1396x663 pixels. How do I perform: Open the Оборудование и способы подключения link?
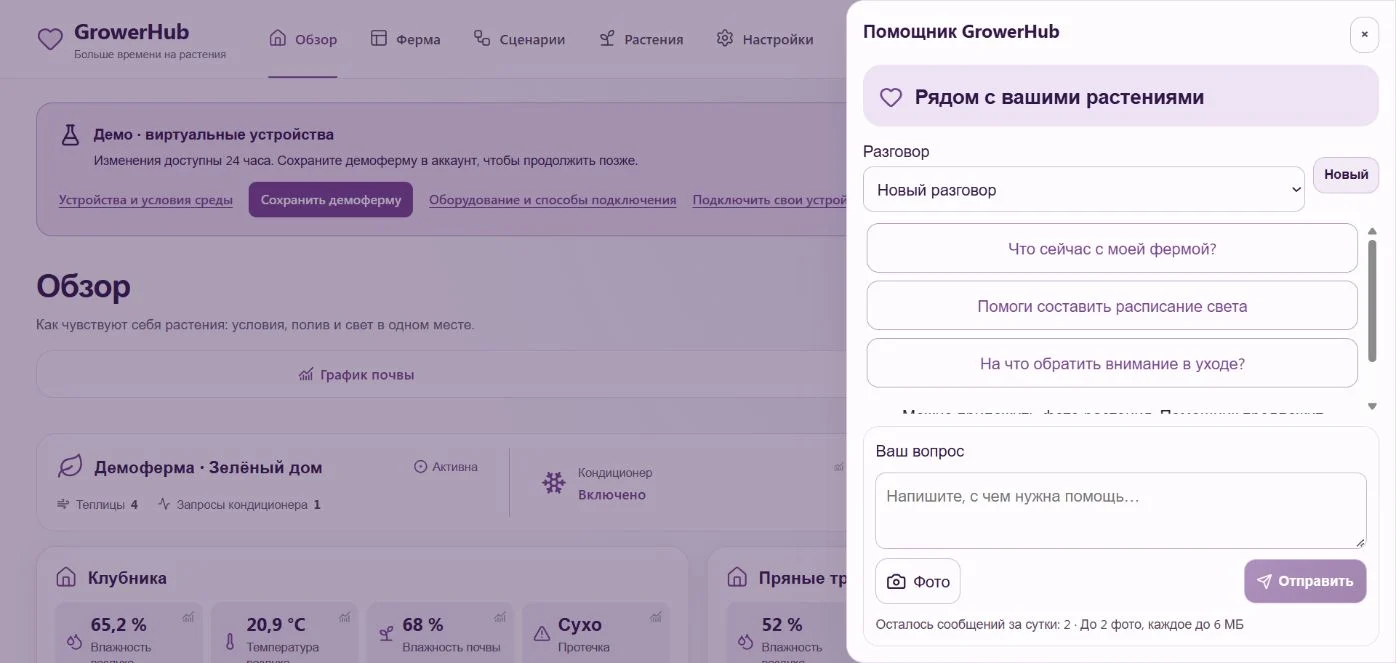click(x=553, y=200)
